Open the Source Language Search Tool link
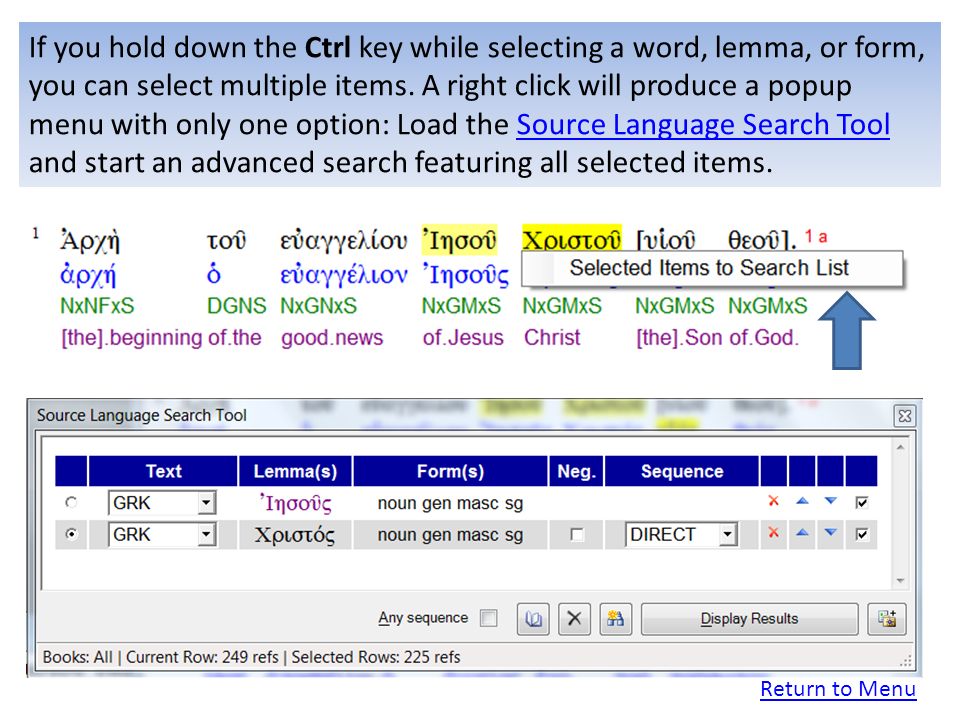This screenshot has width=960, height=720. click(x=703, y=125)
